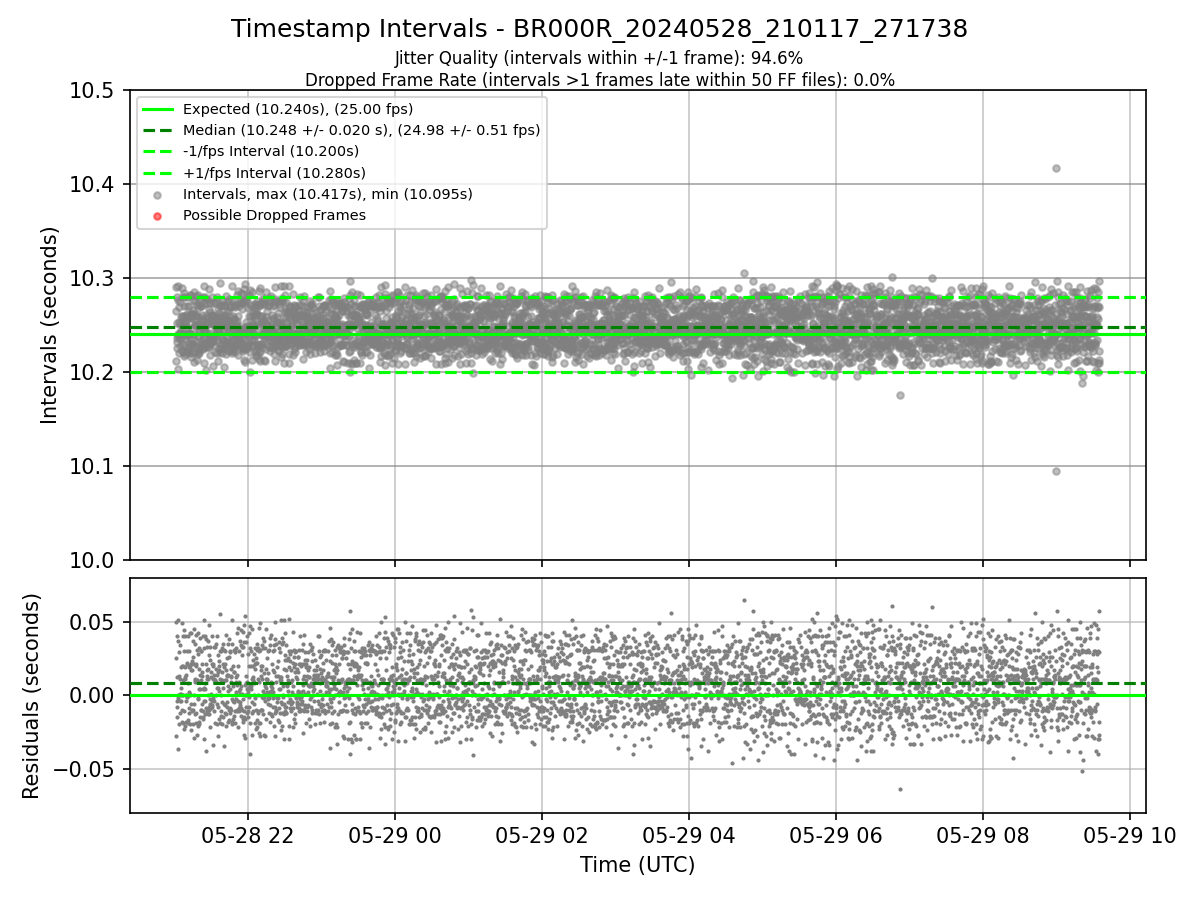1200x900 pixels.
Task: Click the 'Residuals (seconds)' y-axis label
Action: pos(32,696)
